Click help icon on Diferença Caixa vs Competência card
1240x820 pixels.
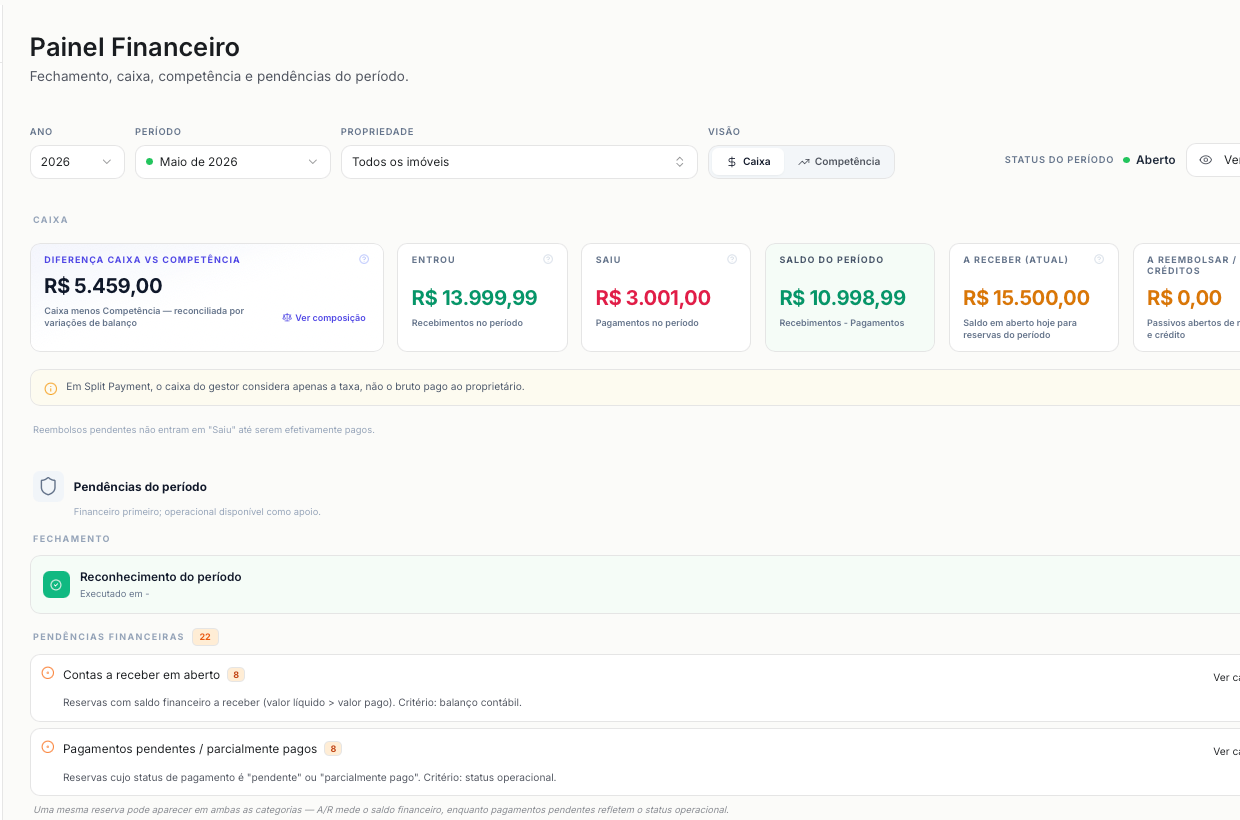click(364, 259)
